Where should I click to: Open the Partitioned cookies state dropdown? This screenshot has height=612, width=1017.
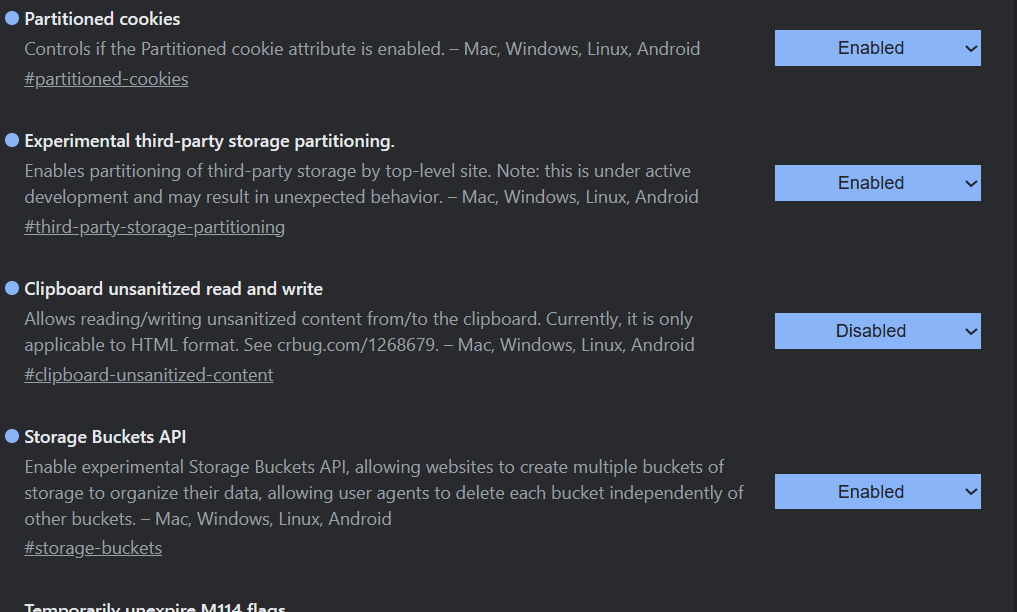pos(877,48)
